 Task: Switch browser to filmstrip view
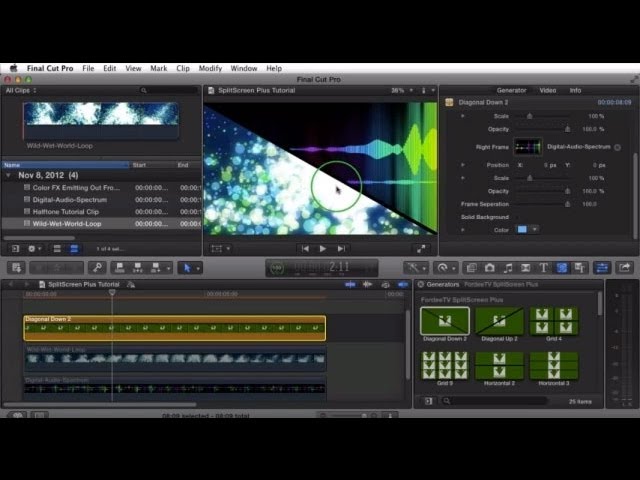57,249
